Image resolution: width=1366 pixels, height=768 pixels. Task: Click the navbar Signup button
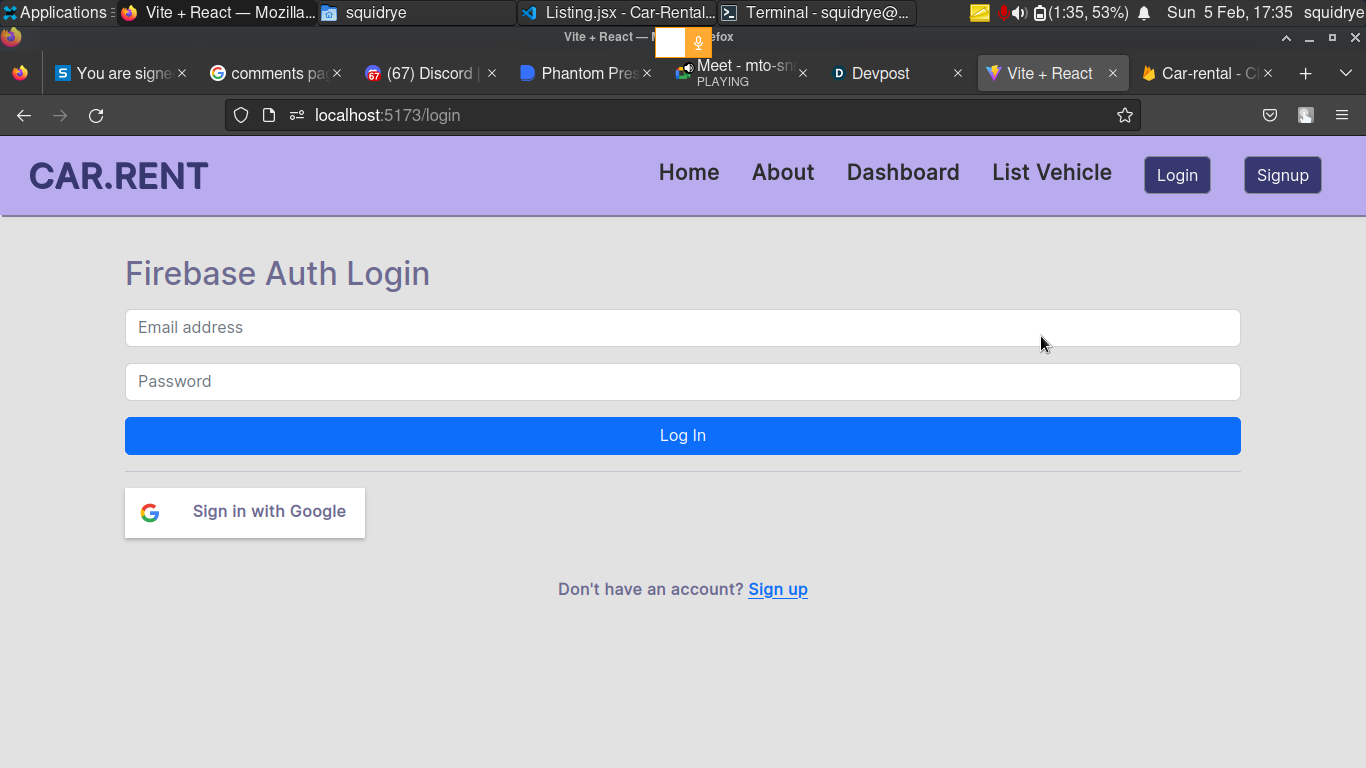pyautogui.click(x=1283, y=175)
